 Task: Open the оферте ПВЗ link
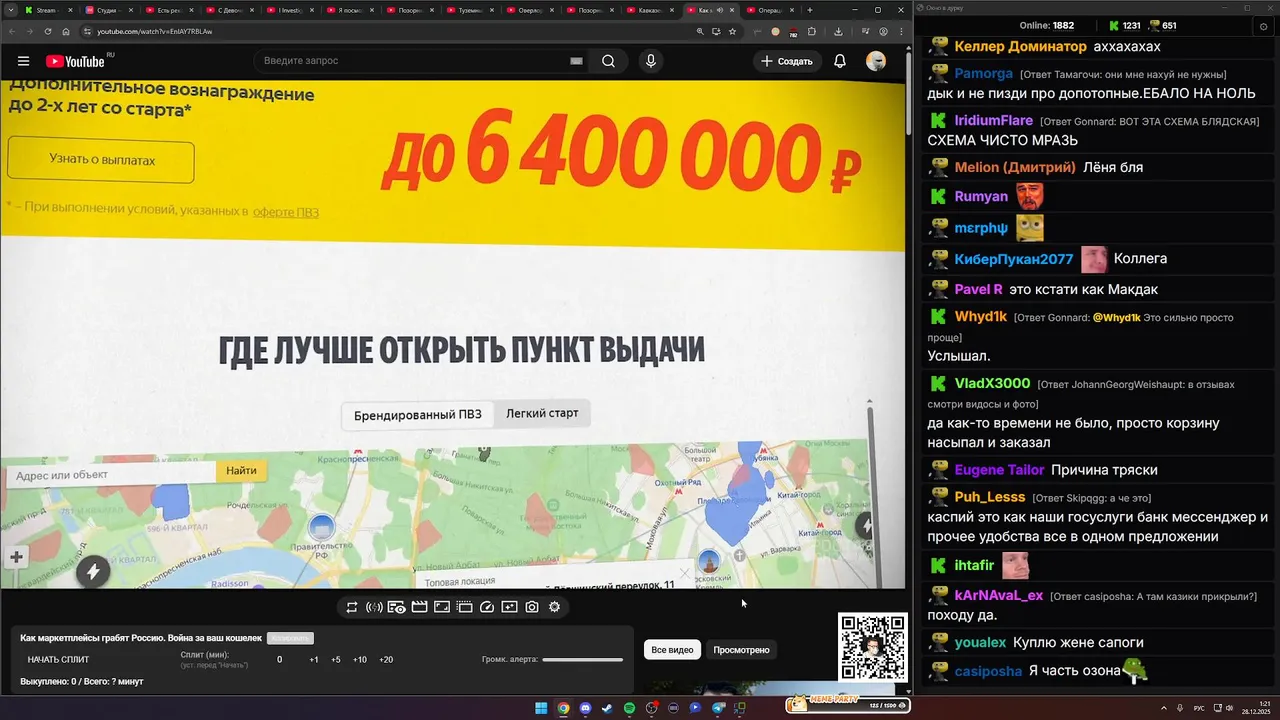[286, 212]
